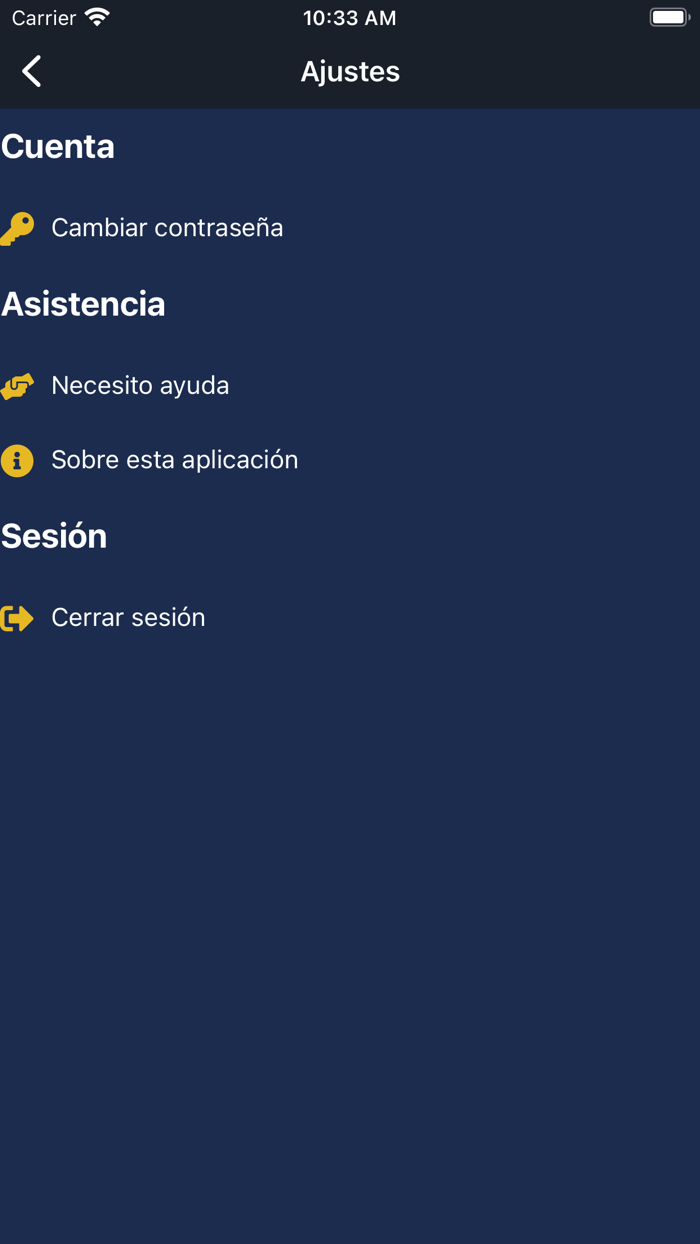The image size is (700, 1244).
Task: Click the Carrier label in status bar
Action: click(x=44, y=18)
